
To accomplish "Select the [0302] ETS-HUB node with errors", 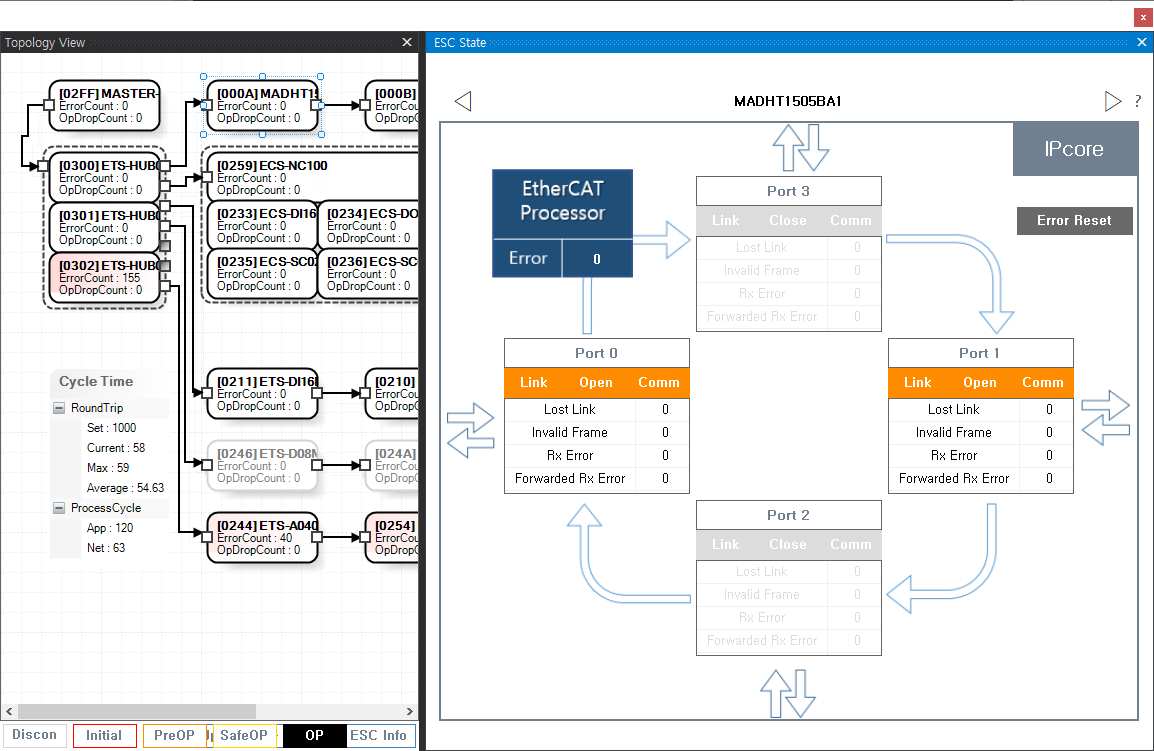I will 105,278.
